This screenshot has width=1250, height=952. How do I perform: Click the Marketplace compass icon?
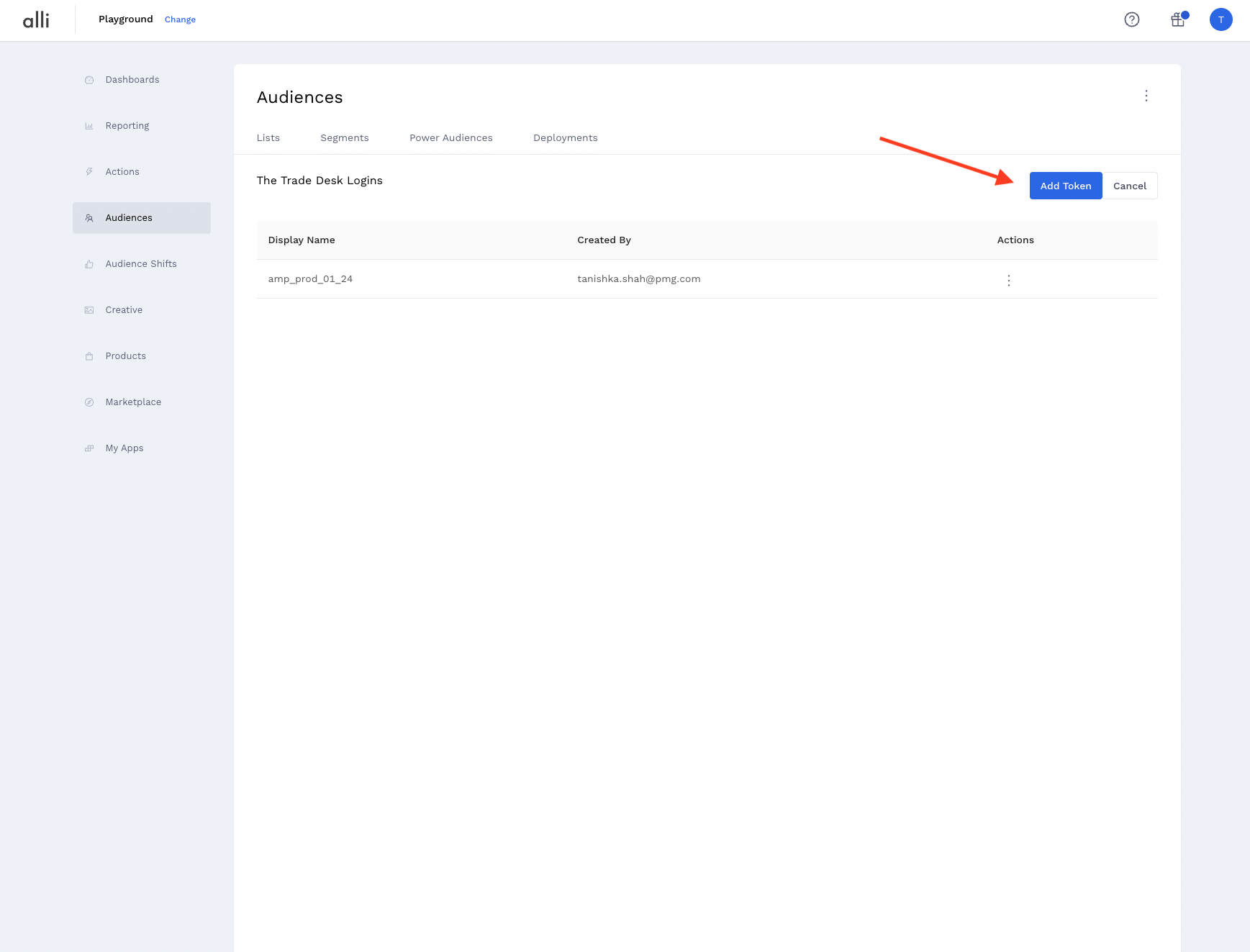click(89, 402)
